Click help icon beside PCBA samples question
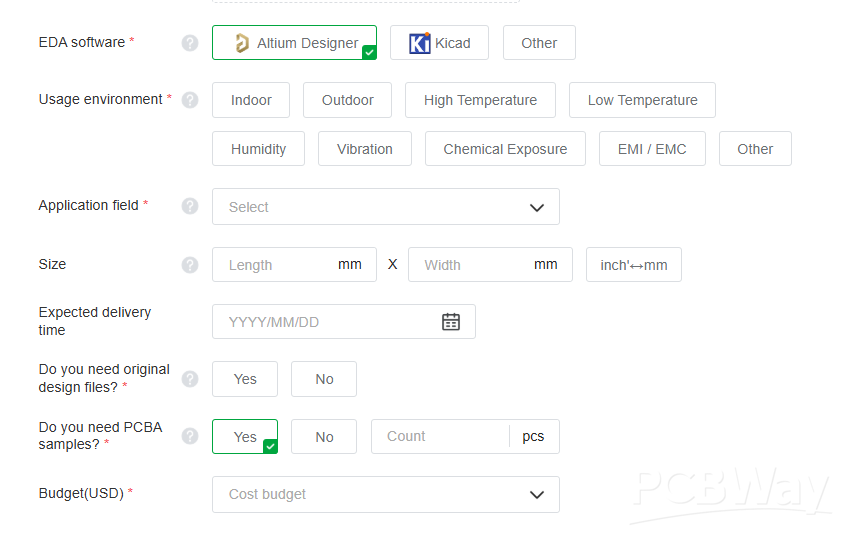The image size is (847, 536). coord(190,436)
